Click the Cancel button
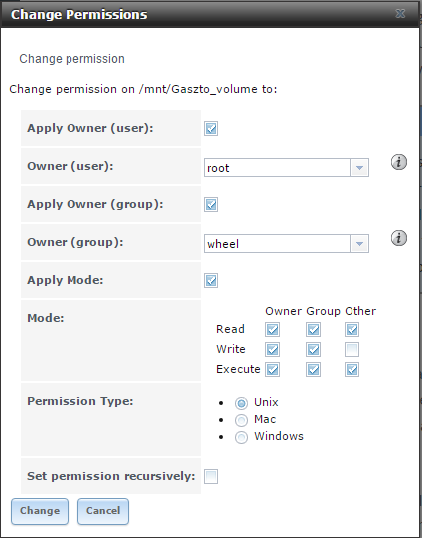This screenshot has width=422, height=538. [x=103, y=511]
